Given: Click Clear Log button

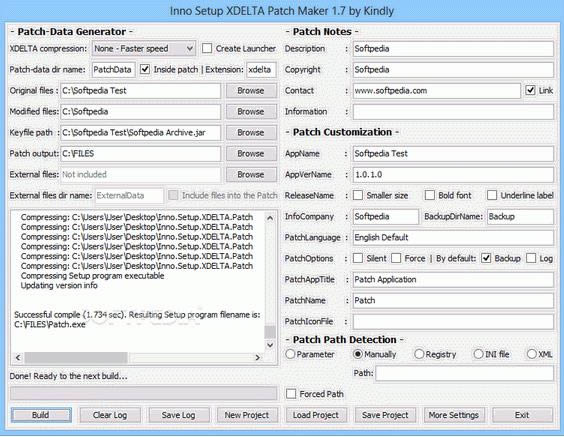Looking at the screenshot, I should coord(110,415).
